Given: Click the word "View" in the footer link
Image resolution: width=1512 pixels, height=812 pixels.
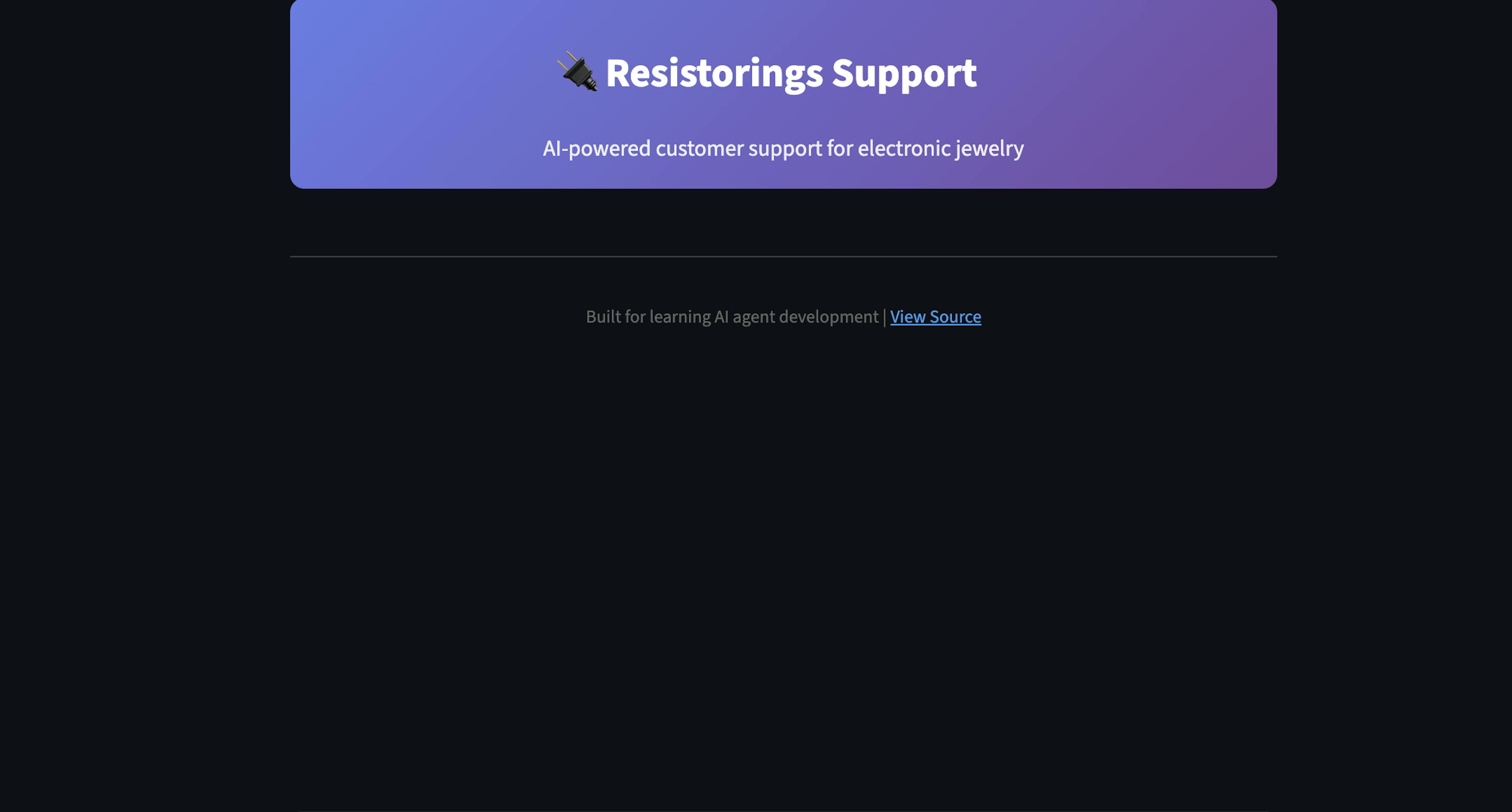Looking at the screenshot, I should (x=908, y=317).
